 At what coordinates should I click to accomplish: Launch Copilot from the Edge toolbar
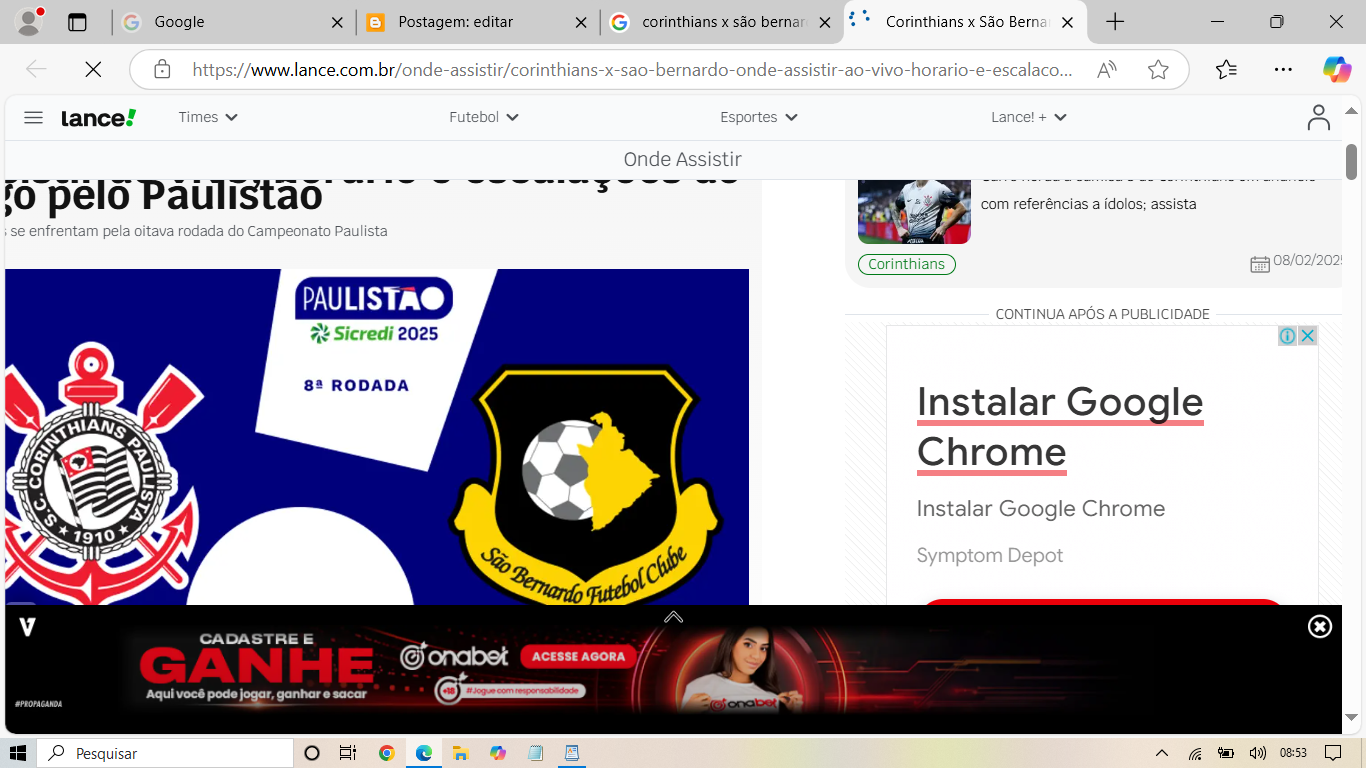point(1337,69)
